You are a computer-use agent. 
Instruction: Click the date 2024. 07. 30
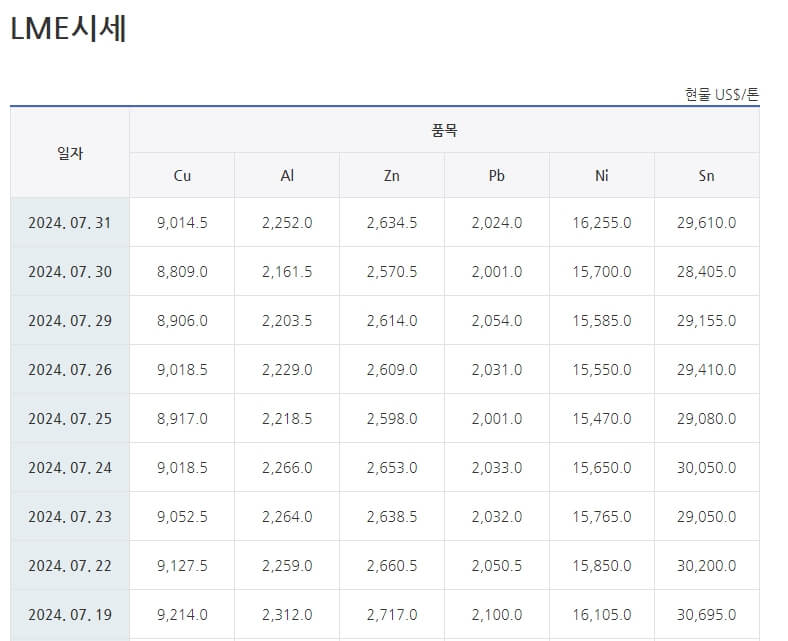(x=70, y=271)
